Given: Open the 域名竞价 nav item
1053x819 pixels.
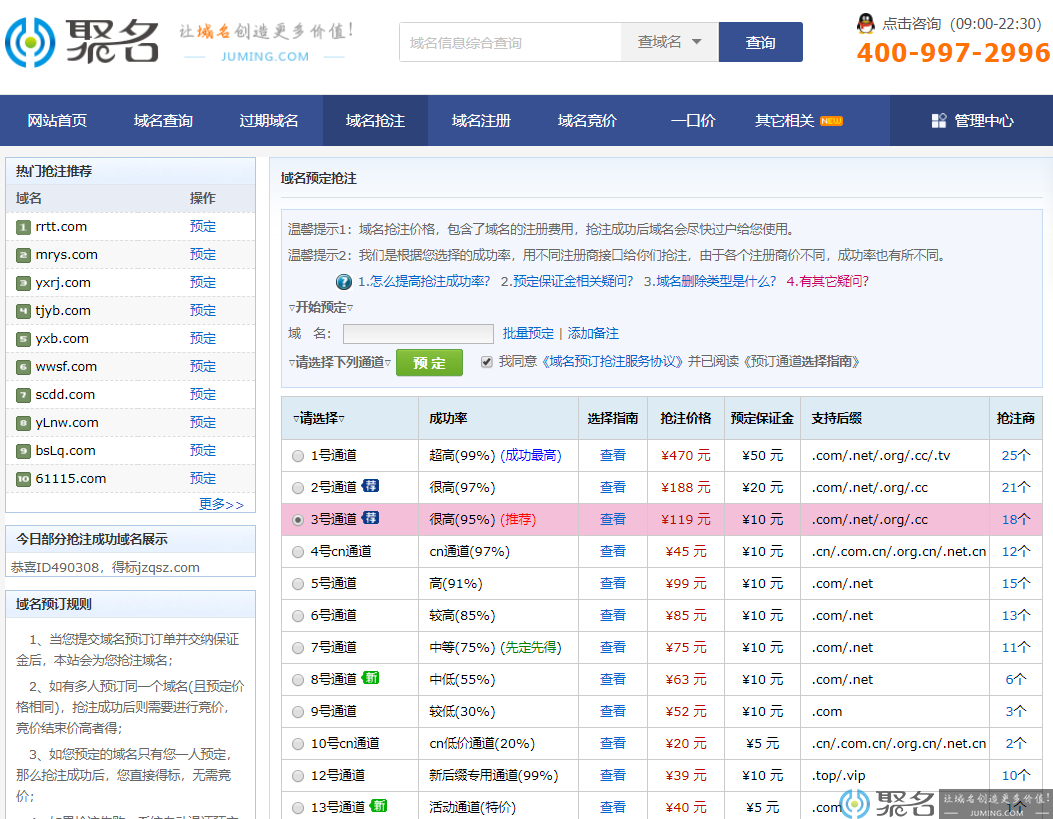Looking at the screenshot, I should [x=587, y=121].
